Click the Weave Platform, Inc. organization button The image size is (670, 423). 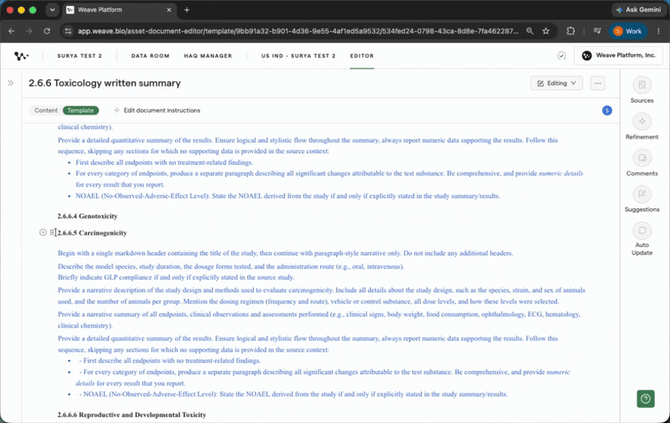[618, 56]
